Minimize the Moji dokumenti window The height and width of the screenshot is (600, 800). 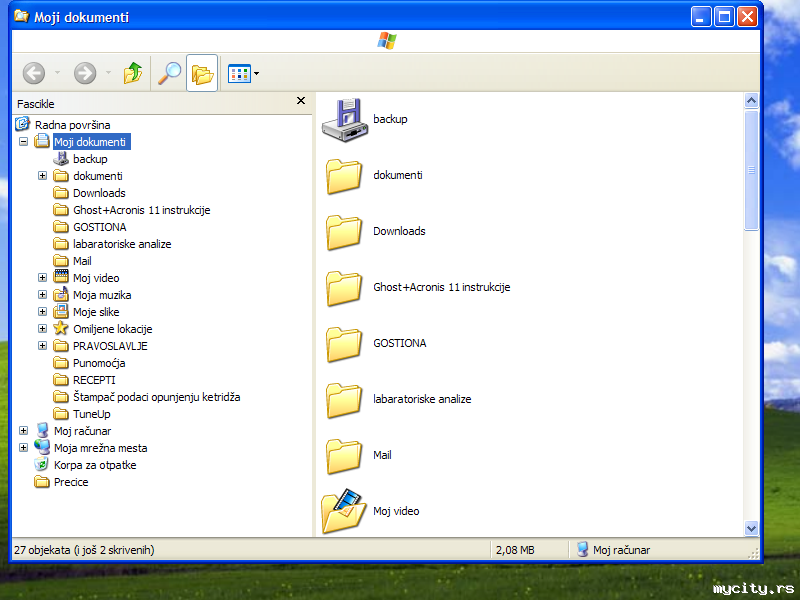(701, 17)
